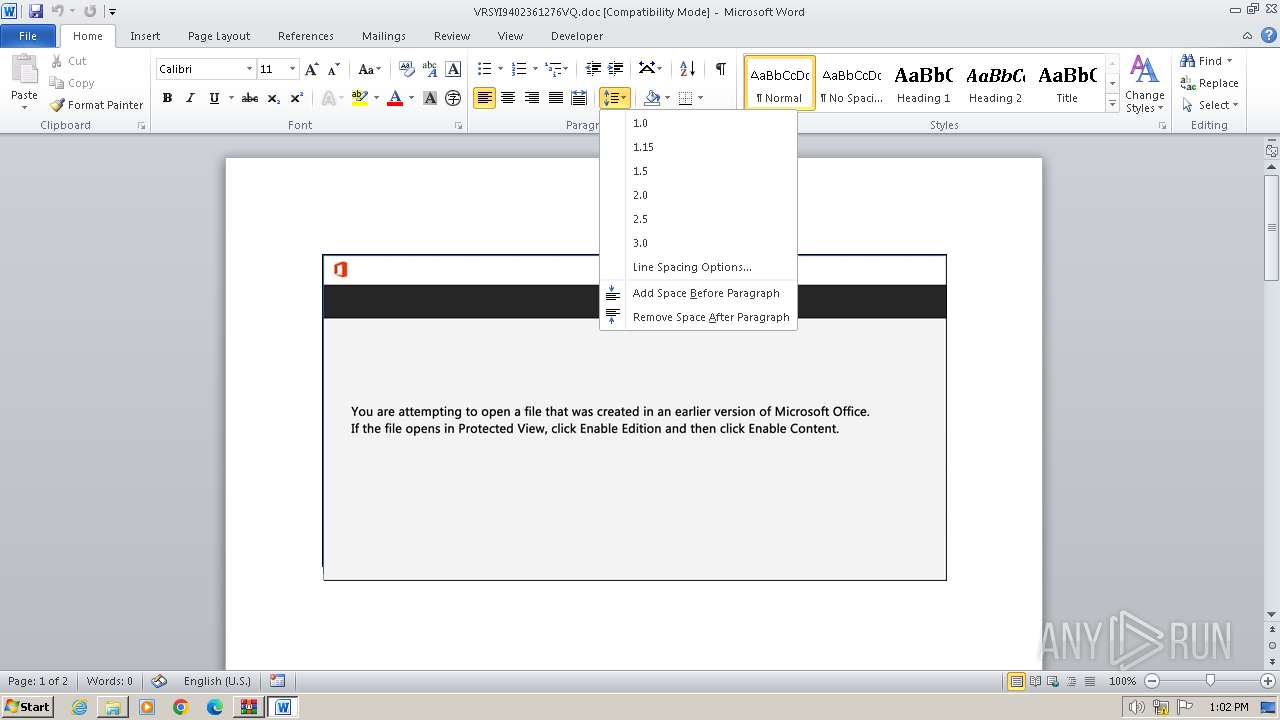This screenshot has width=1280, height=720.
Task: Click the Paste icon
Action: tap(24, 70)
